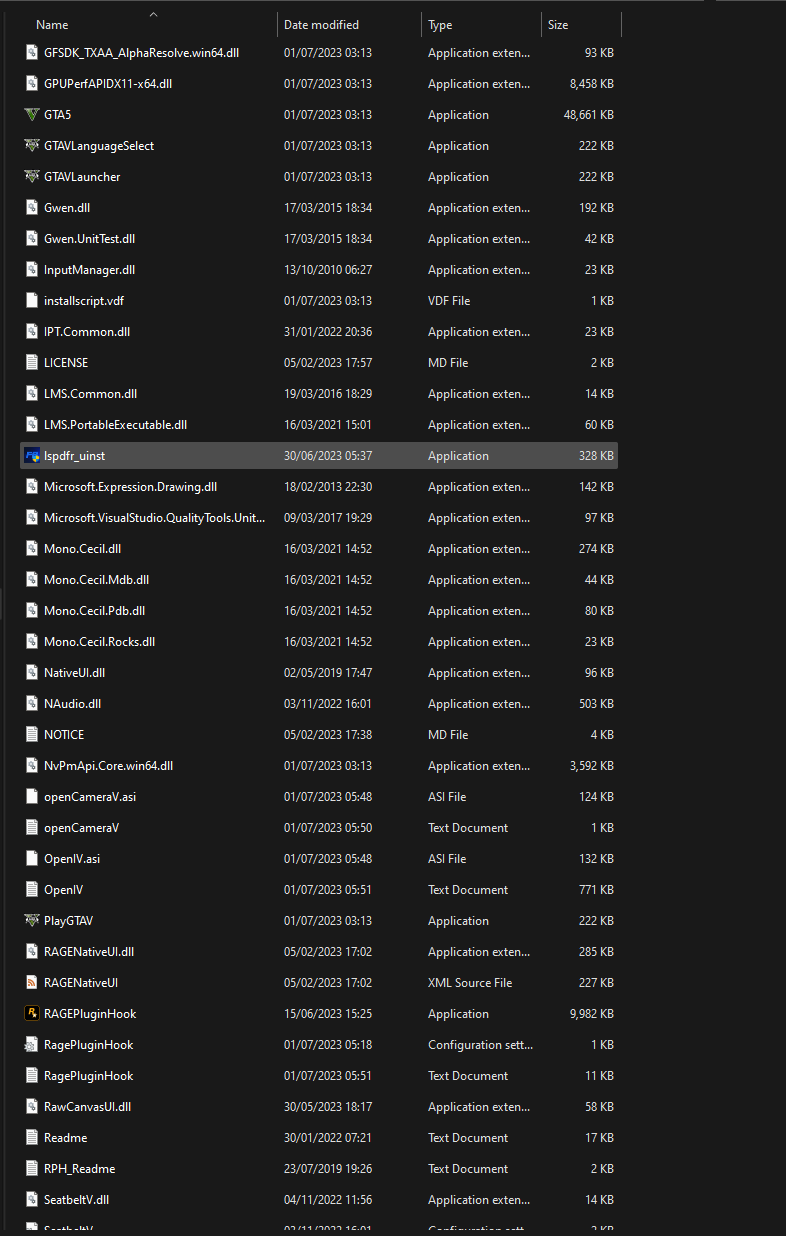Screen dimensions: 786x1236
Task: Select the Gwen.UnitTest.dll file name
Action: pos(90,239)
